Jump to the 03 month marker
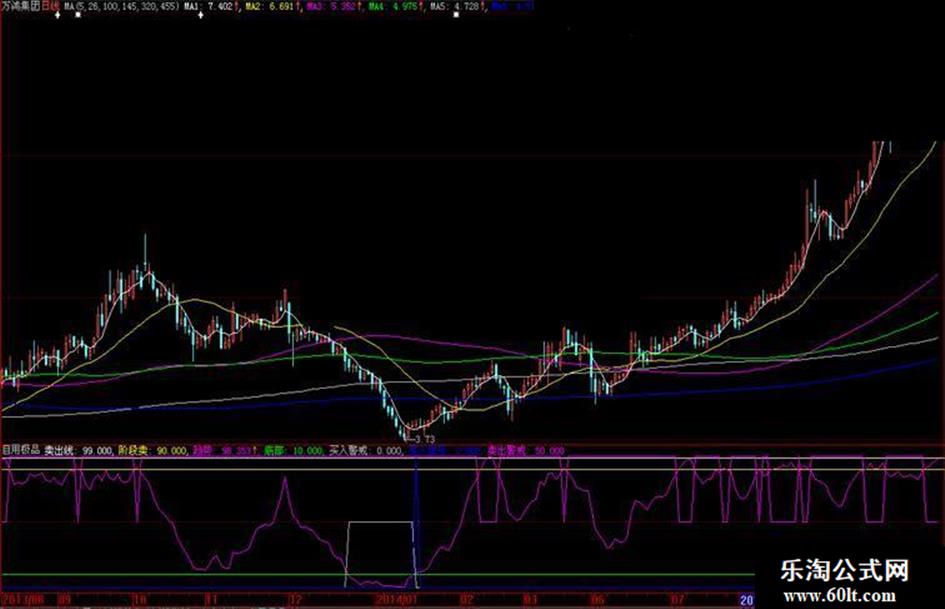 tap(530, 600)
